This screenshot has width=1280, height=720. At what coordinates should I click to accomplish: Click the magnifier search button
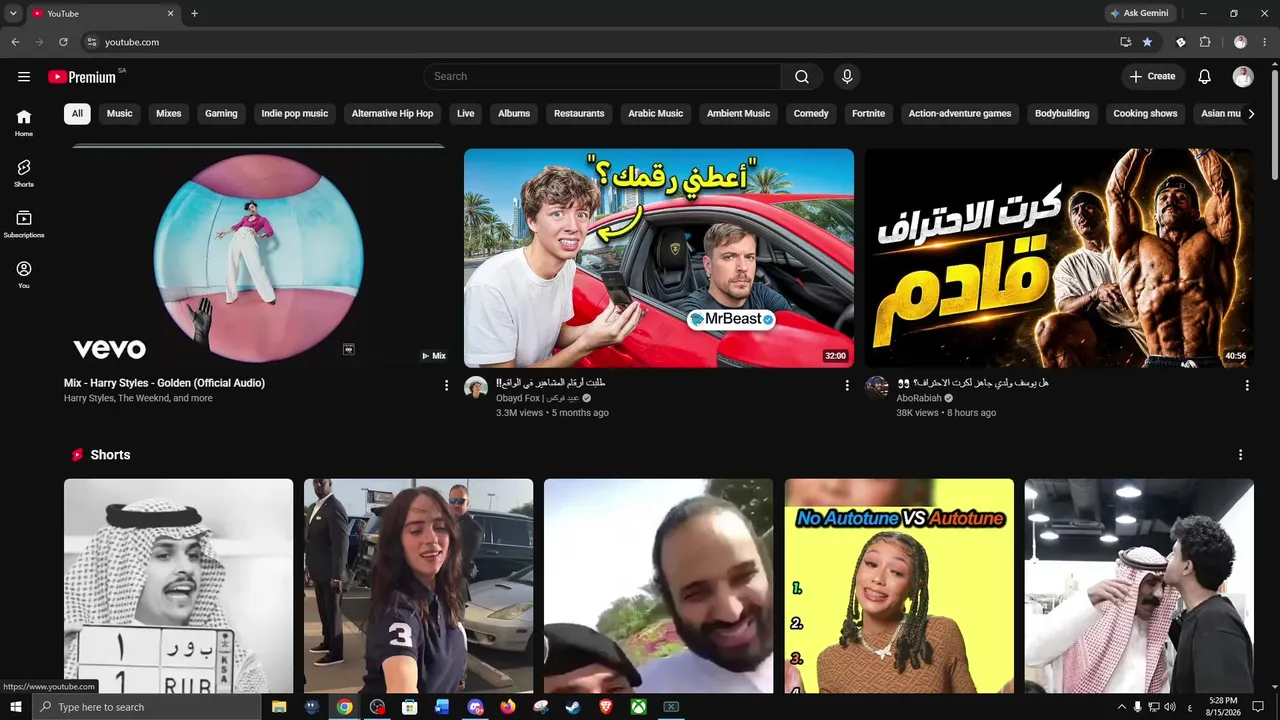[x=802, y=77]
